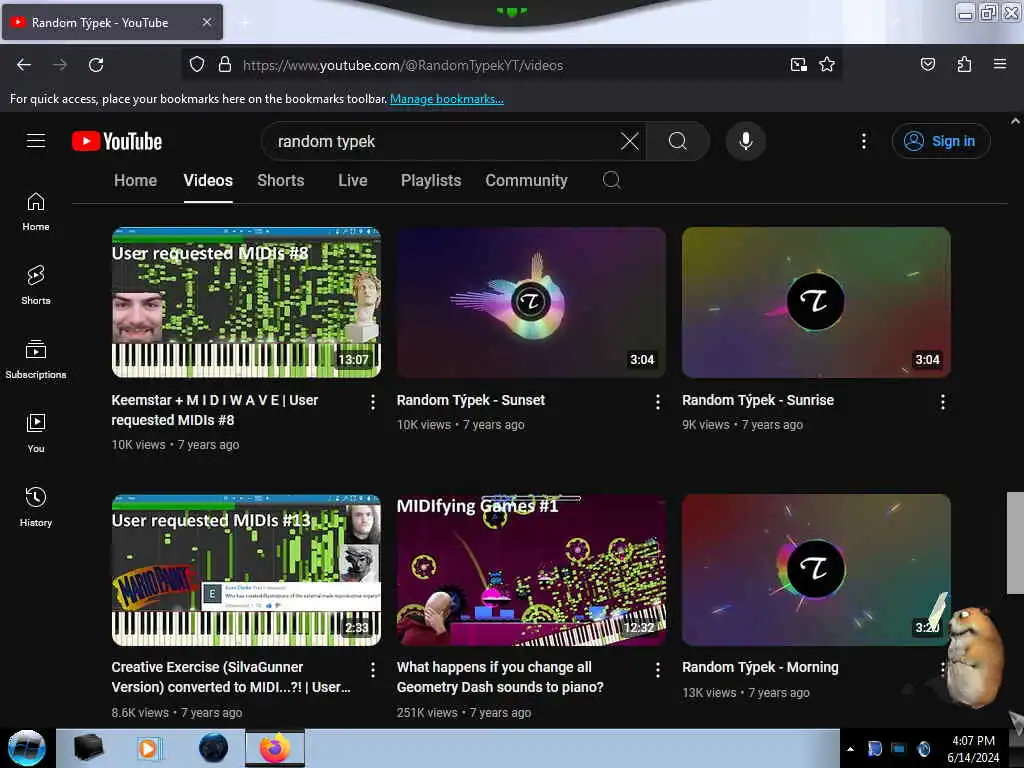Go to Home in the sidebar
The image size is (1024, 768).
tap(36, 212)
